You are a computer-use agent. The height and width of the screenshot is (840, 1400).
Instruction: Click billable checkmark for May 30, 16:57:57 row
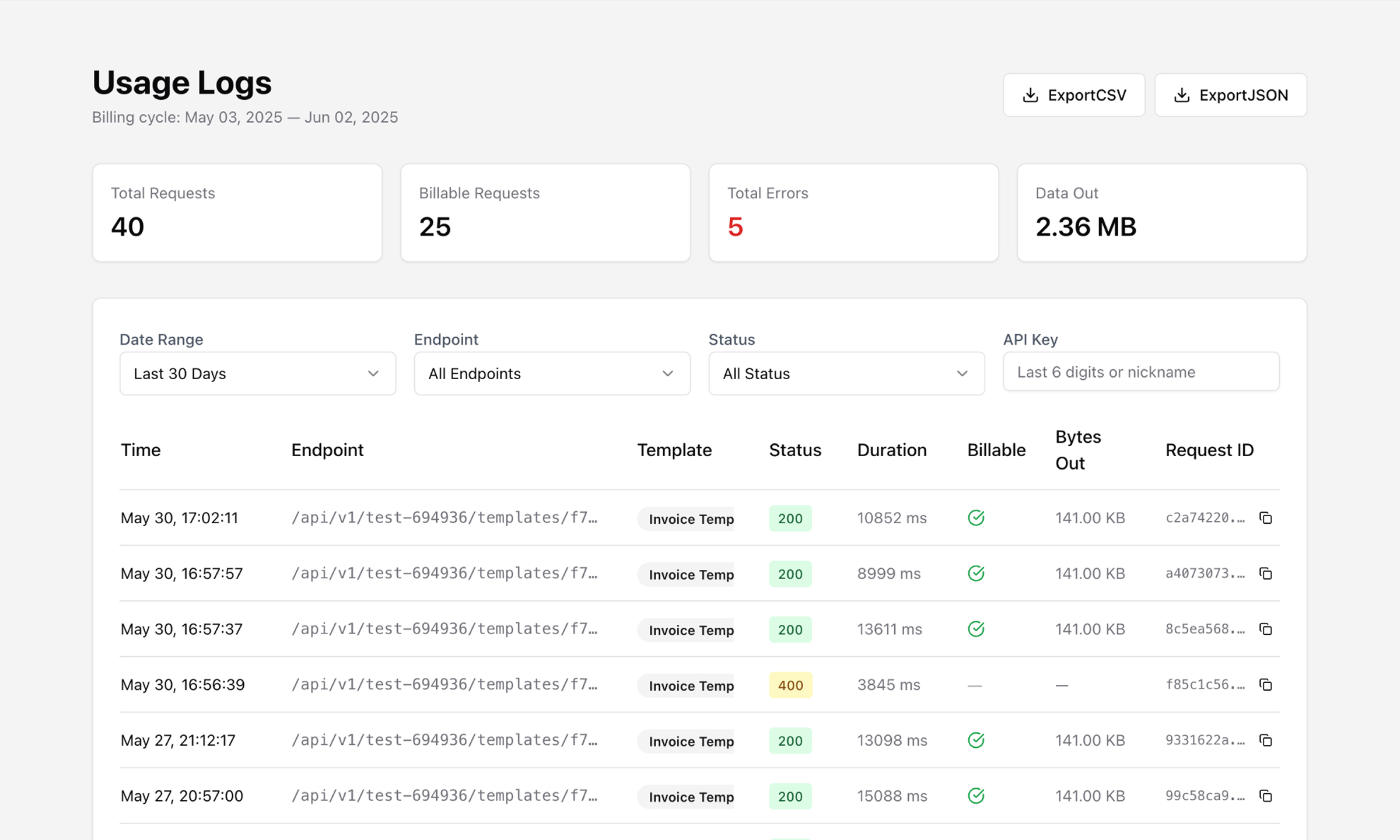976,573
